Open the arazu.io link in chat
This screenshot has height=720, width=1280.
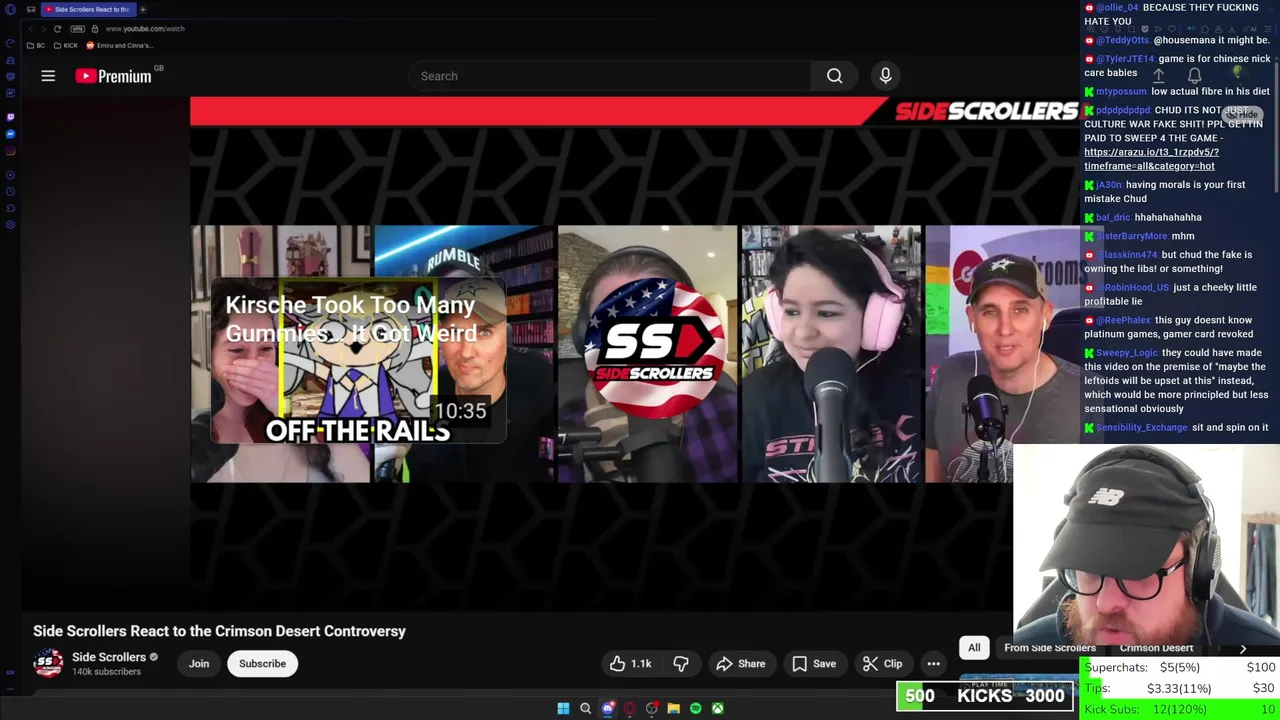point(1151,159)
